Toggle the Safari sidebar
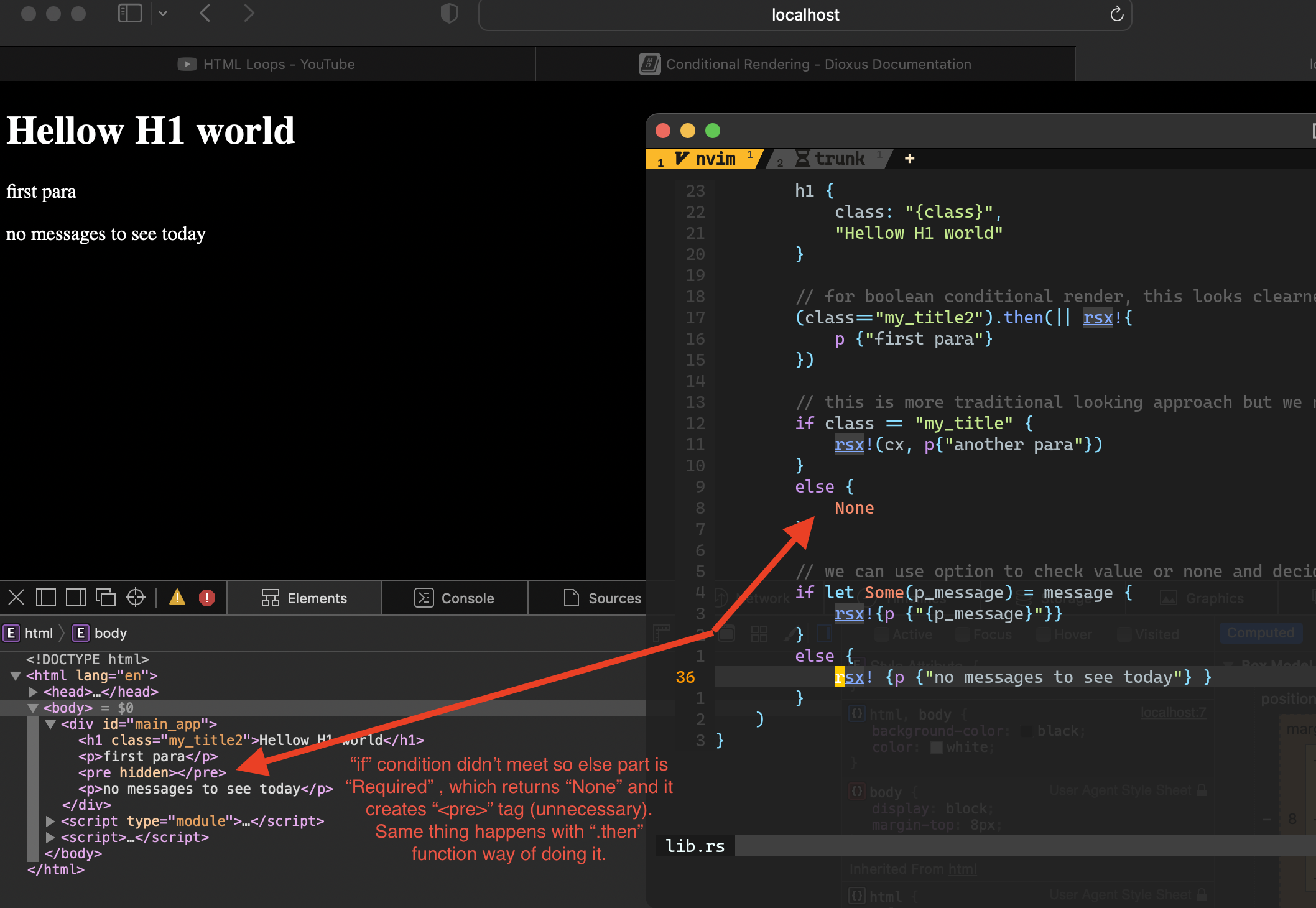Image resolution: width=1316 pixels, height=908 pixels. (130, 13)
